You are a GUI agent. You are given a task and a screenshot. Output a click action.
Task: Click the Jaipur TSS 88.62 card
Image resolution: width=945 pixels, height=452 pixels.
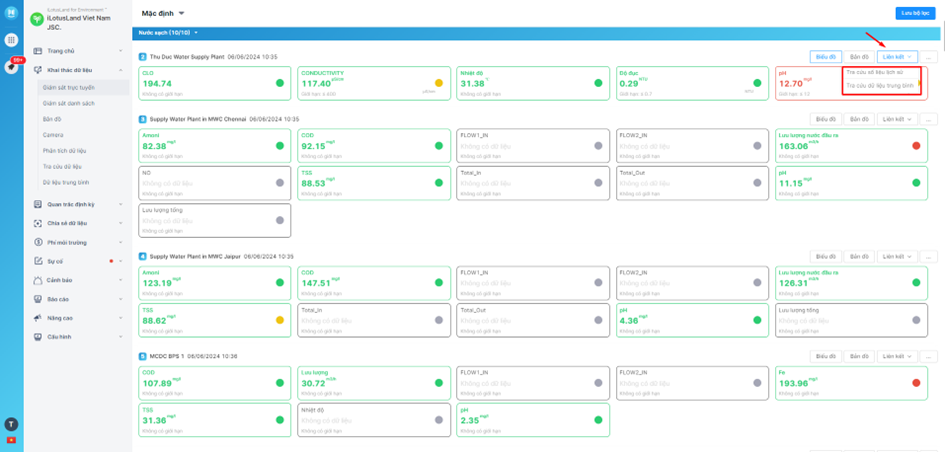coord(215,319)
